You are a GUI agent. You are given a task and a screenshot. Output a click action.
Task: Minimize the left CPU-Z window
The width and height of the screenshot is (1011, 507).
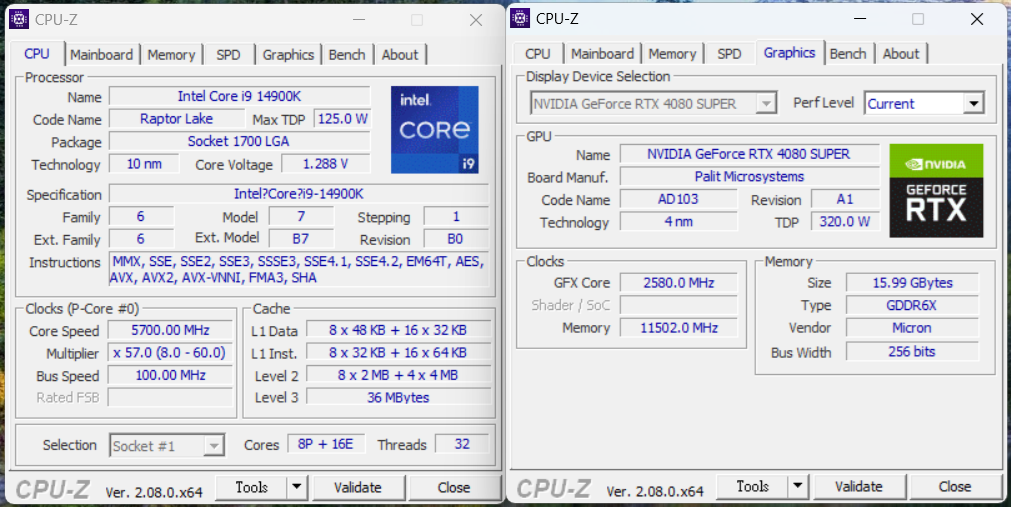point(358,20)
